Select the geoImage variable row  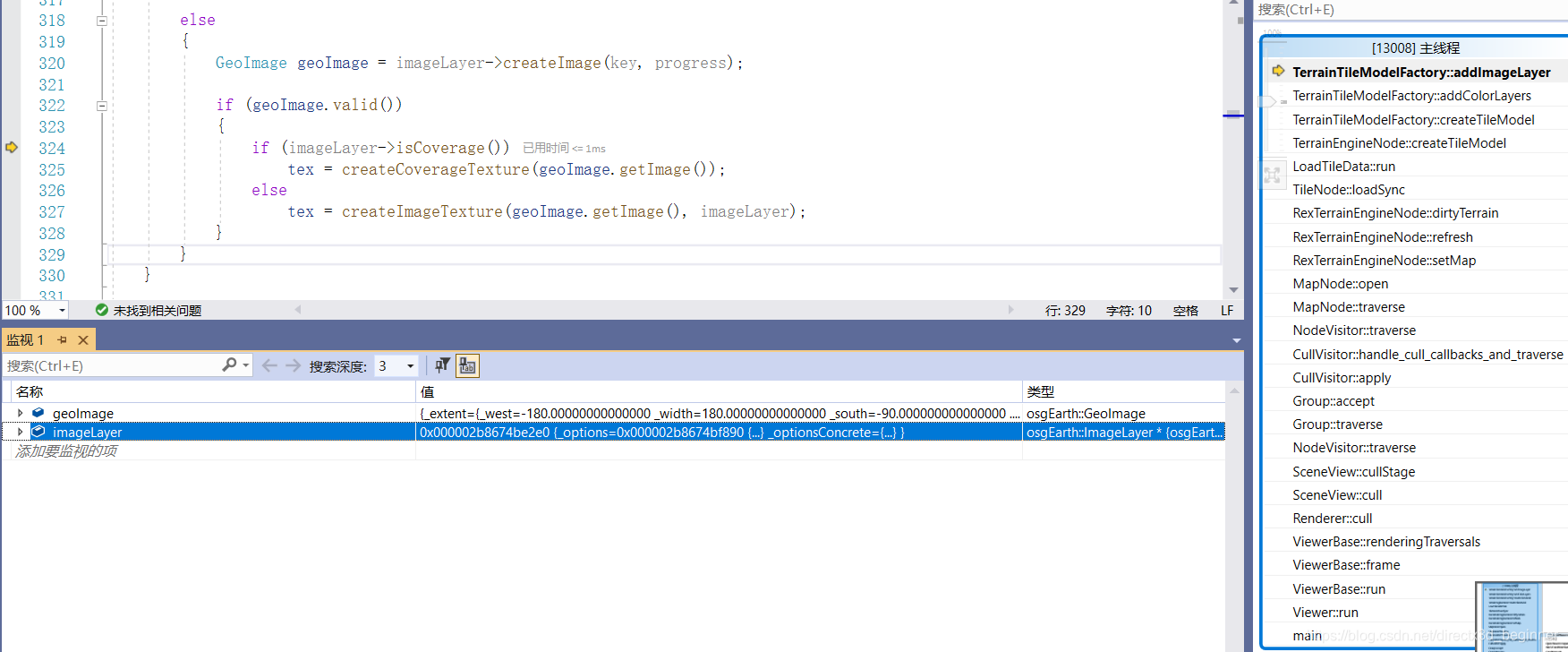click(x=613, y=413)
